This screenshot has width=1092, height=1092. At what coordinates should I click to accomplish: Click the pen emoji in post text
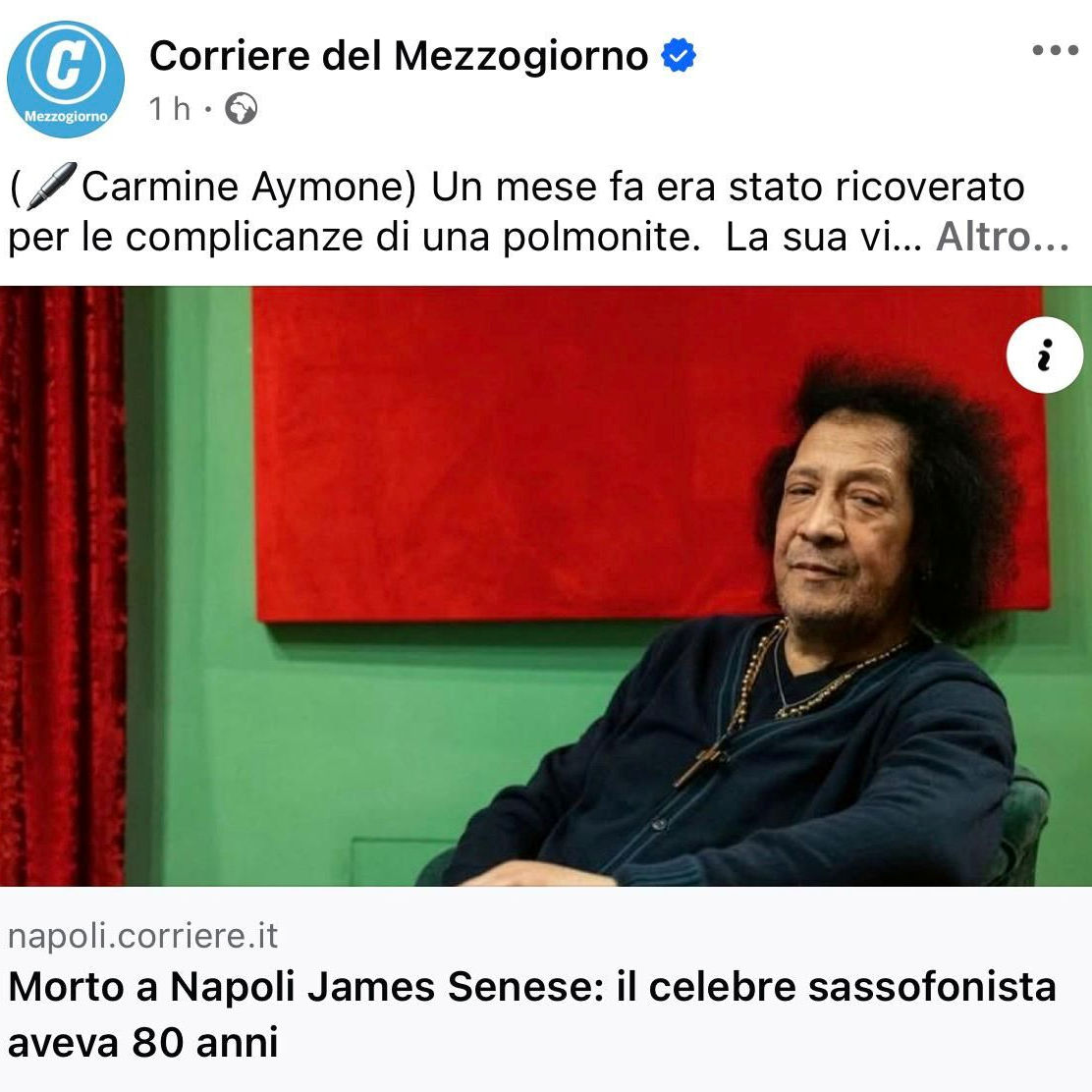(51, 186)
